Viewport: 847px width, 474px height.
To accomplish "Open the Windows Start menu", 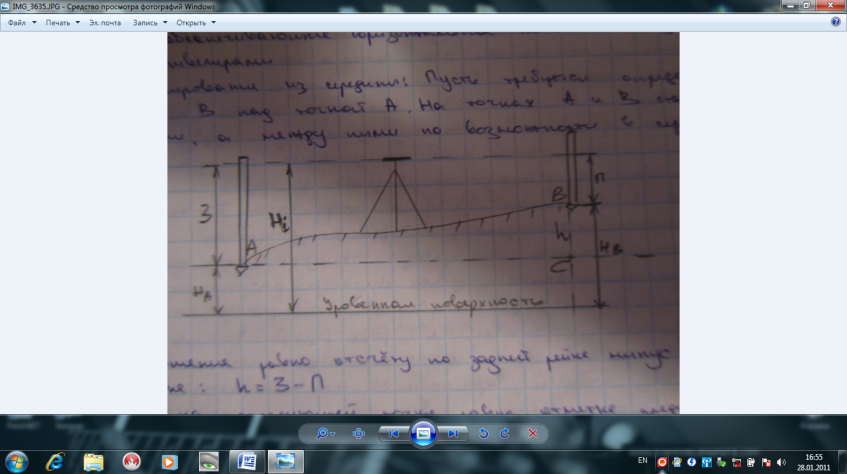I will click(x=16, y=462).
